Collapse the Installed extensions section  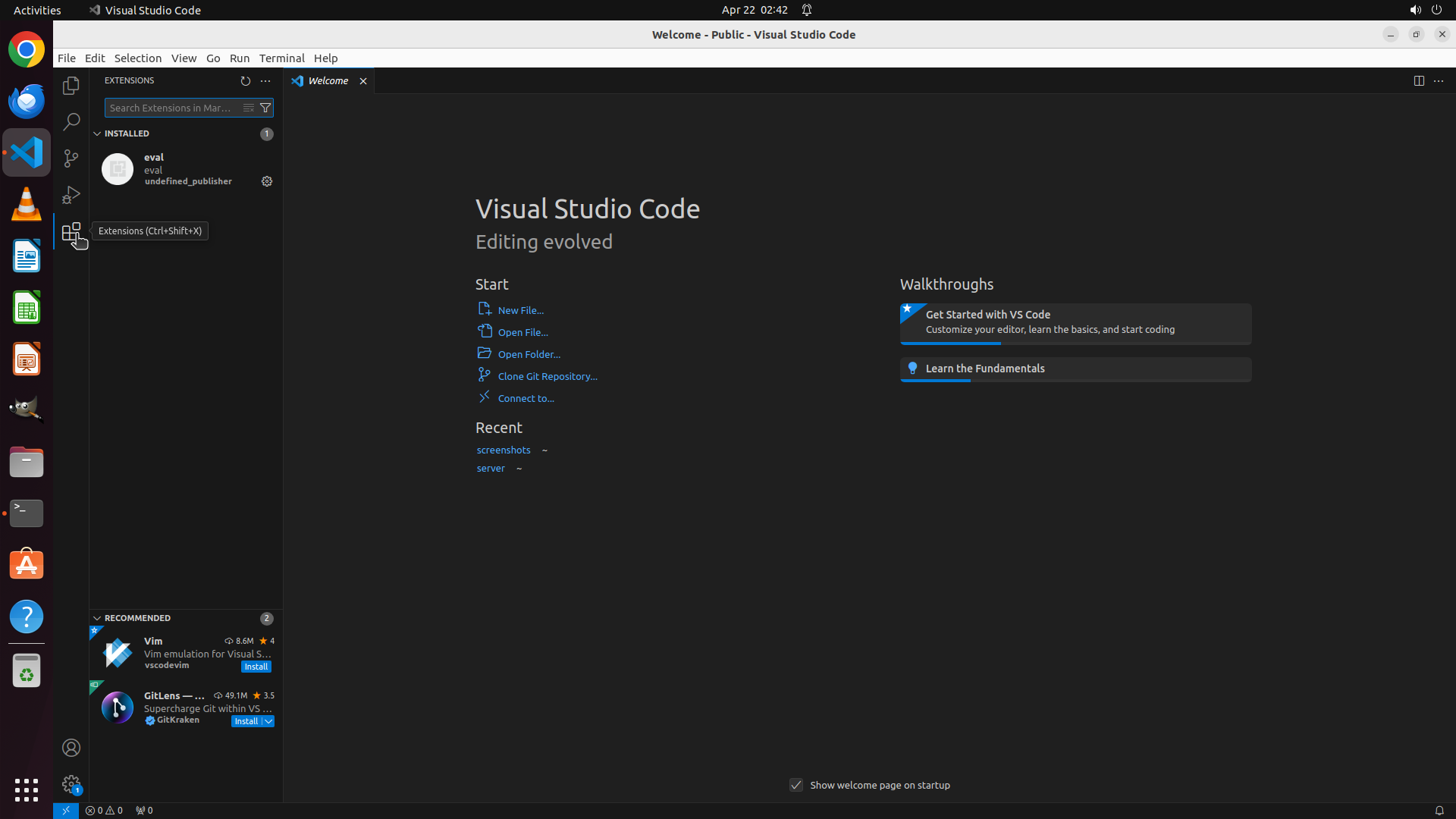pos(97,133)
